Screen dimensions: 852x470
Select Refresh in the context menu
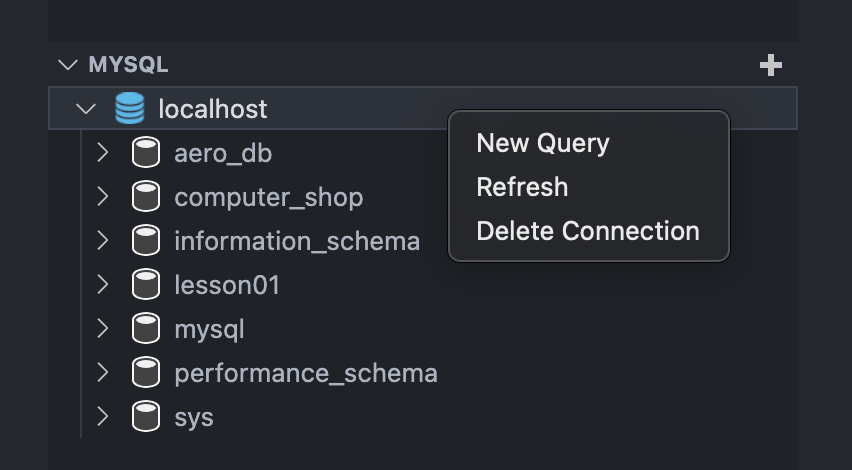click(x=522, y=187)
